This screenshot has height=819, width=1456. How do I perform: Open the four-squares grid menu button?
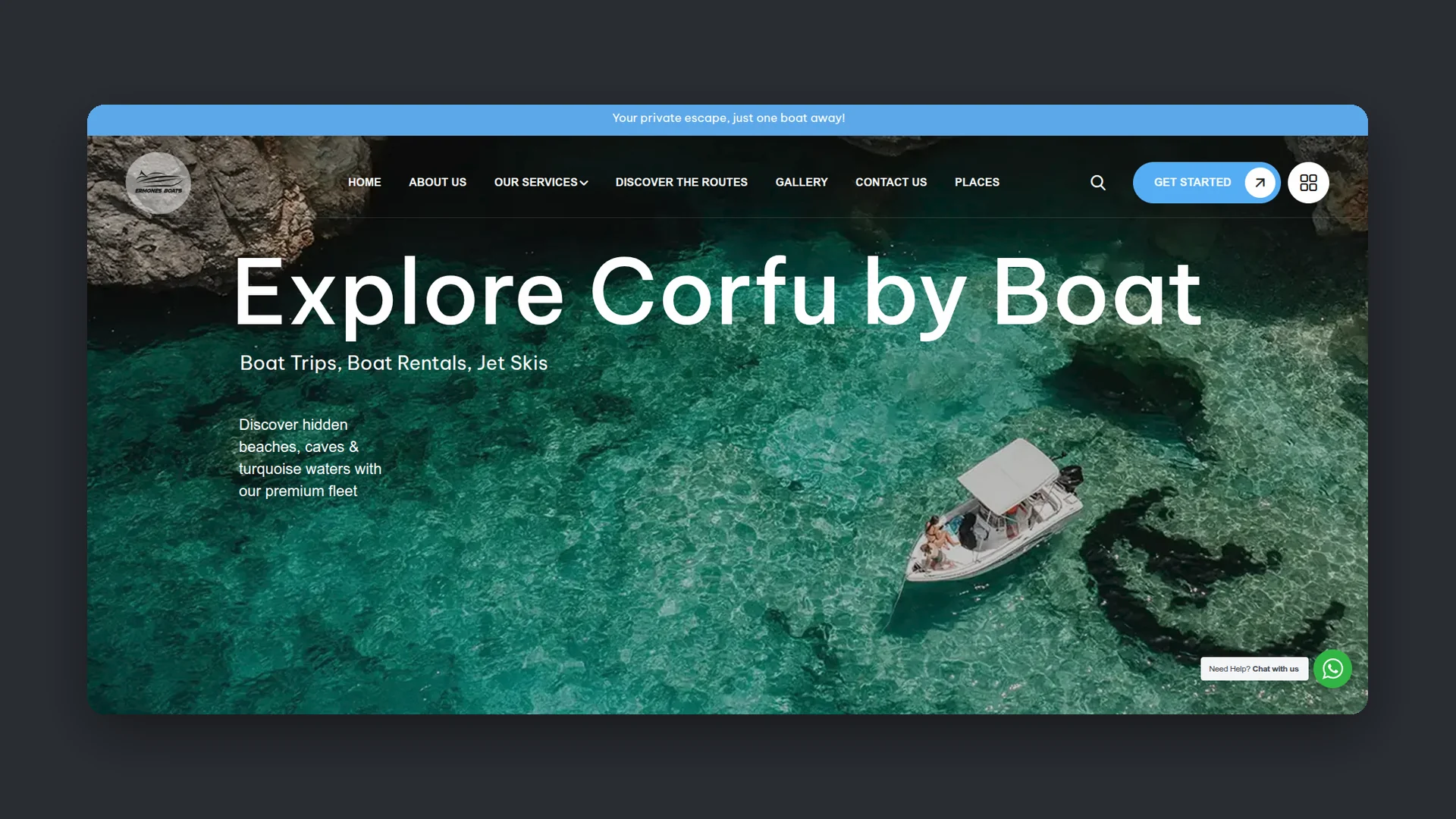click(1308, 183)
